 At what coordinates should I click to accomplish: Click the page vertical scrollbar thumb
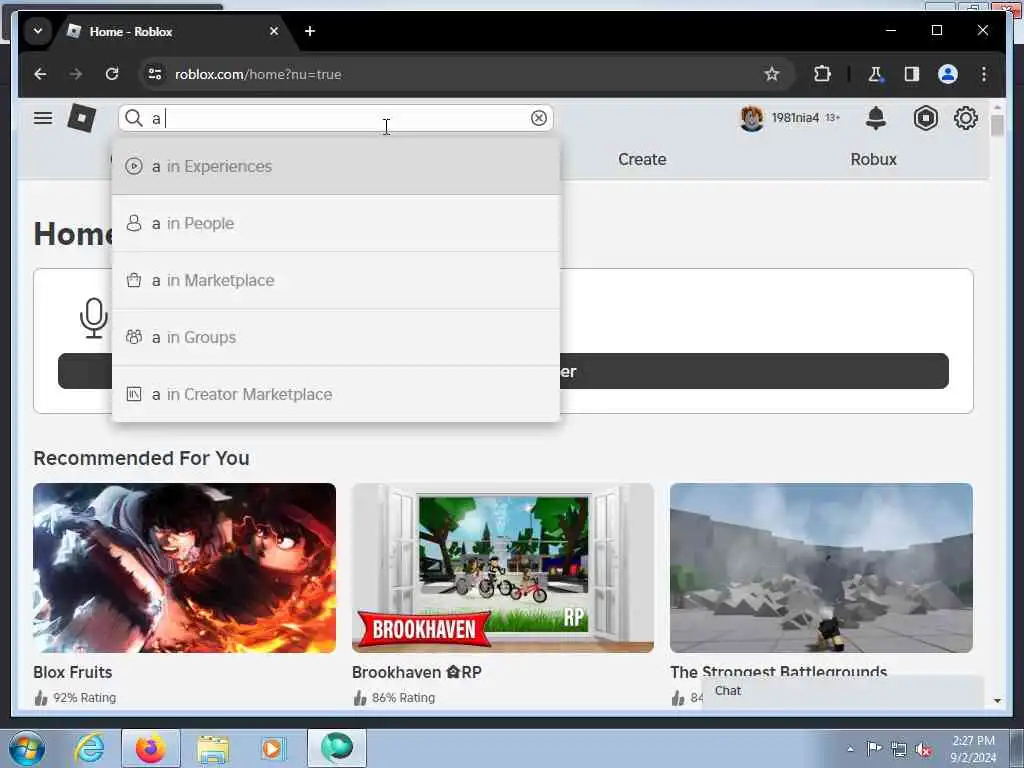[x=997, y=125]
